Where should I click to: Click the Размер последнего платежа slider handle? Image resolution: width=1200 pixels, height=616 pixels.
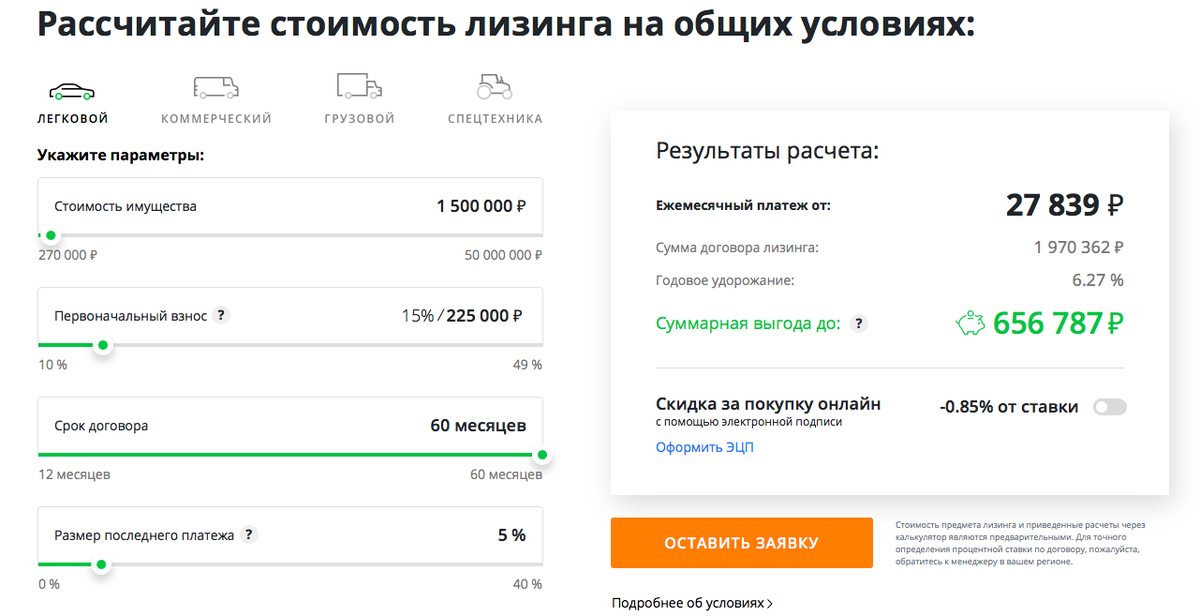coord(100,565)
